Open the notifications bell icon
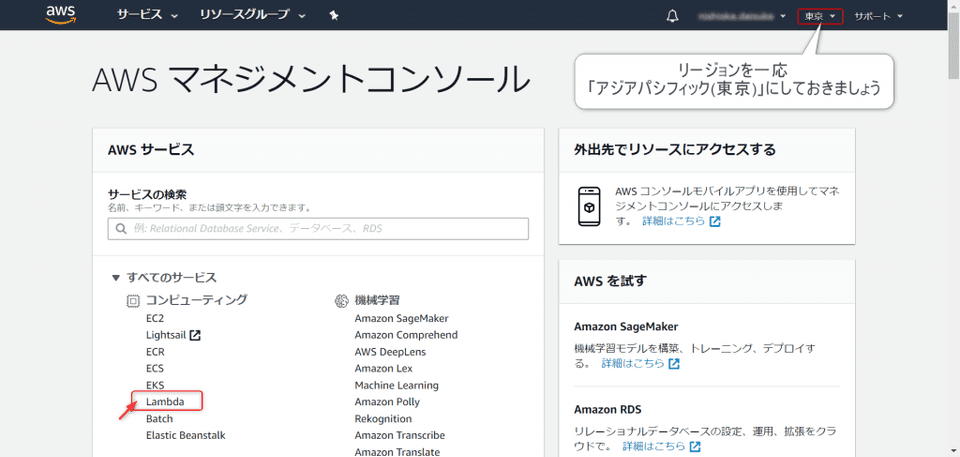The width and height of the screenshot is (960, 457). click(x=672, y=16)
